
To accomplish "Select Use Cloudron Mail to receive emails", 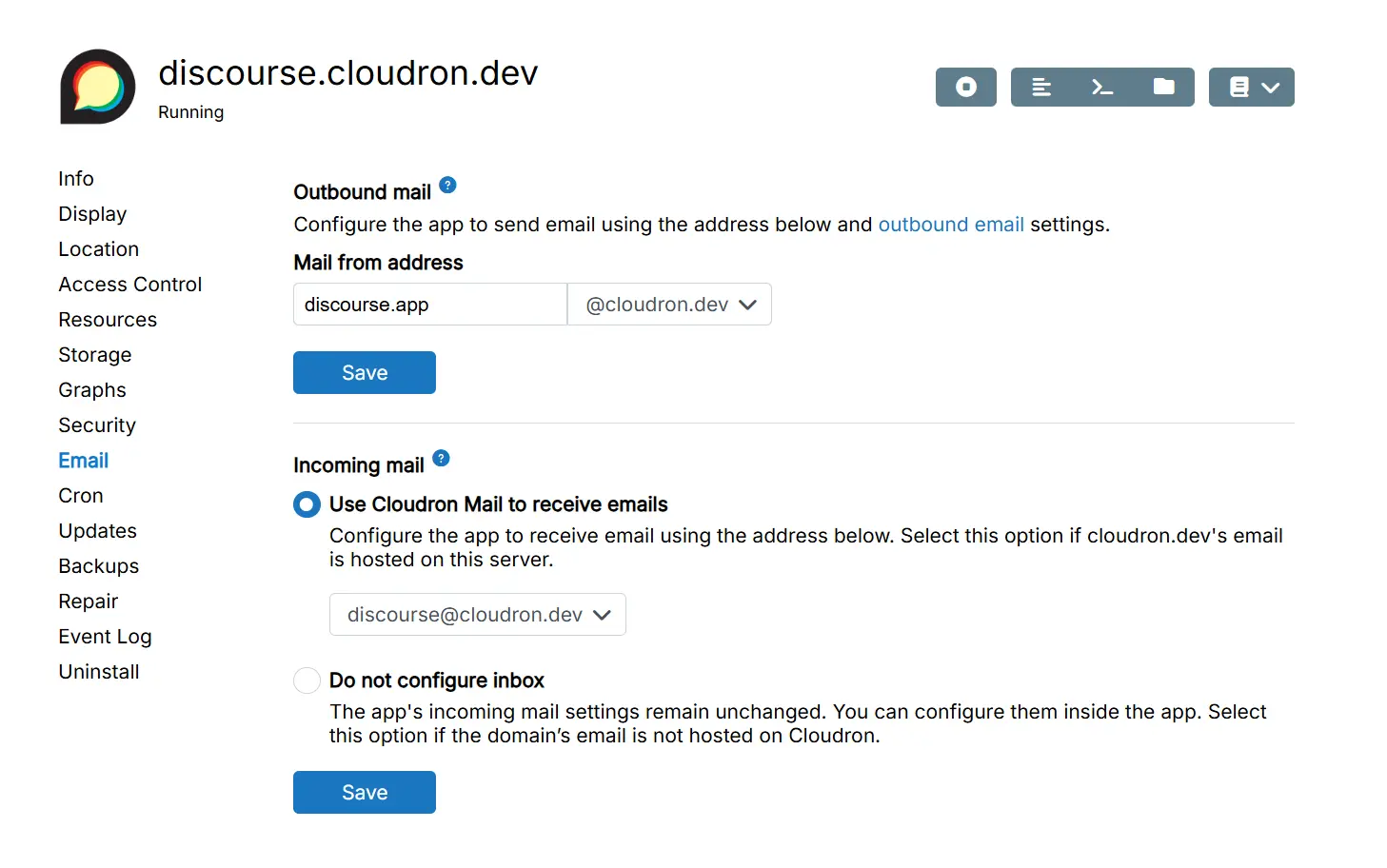I will (307, 504).
